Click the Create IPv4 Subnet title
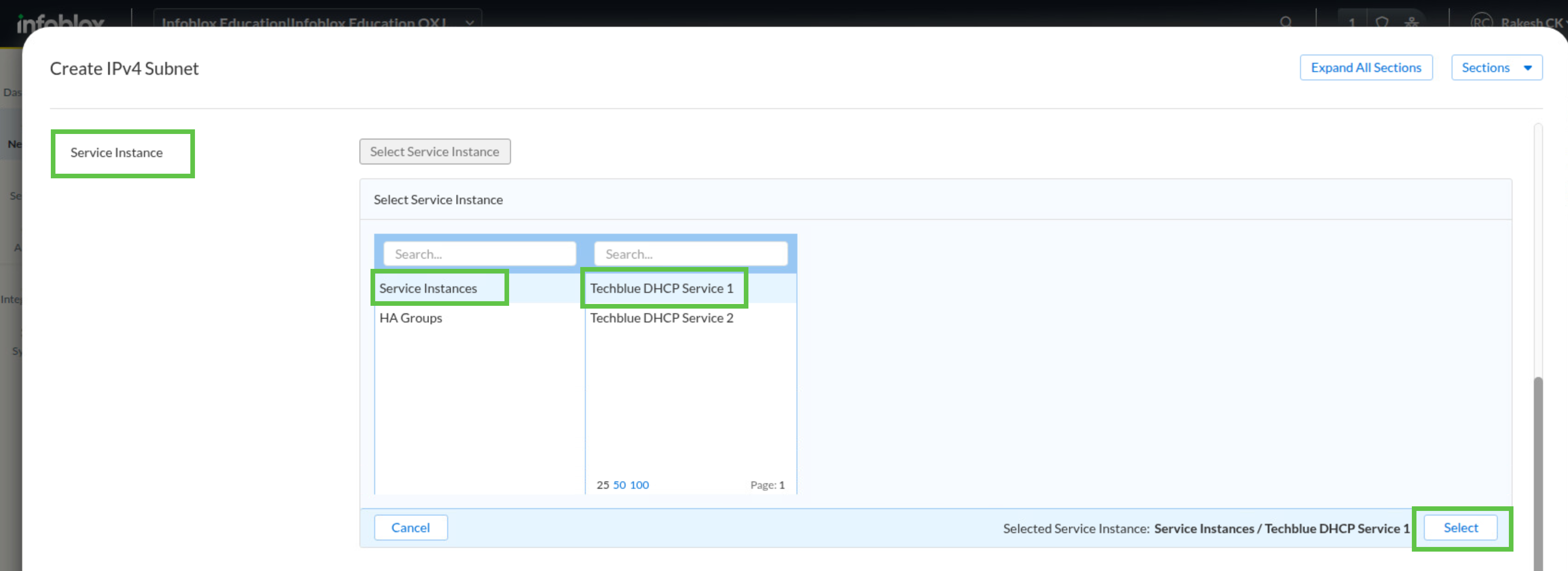The image size is (1568, 571). [x=124, y=68]
